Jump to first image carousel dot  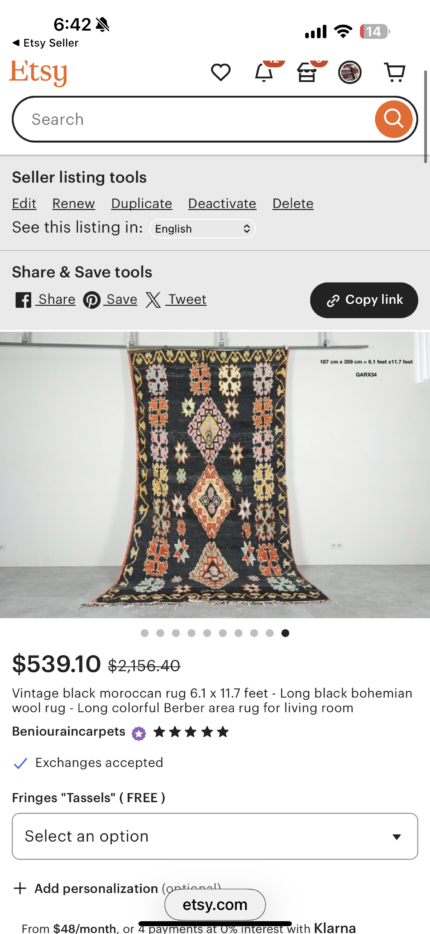145,633
